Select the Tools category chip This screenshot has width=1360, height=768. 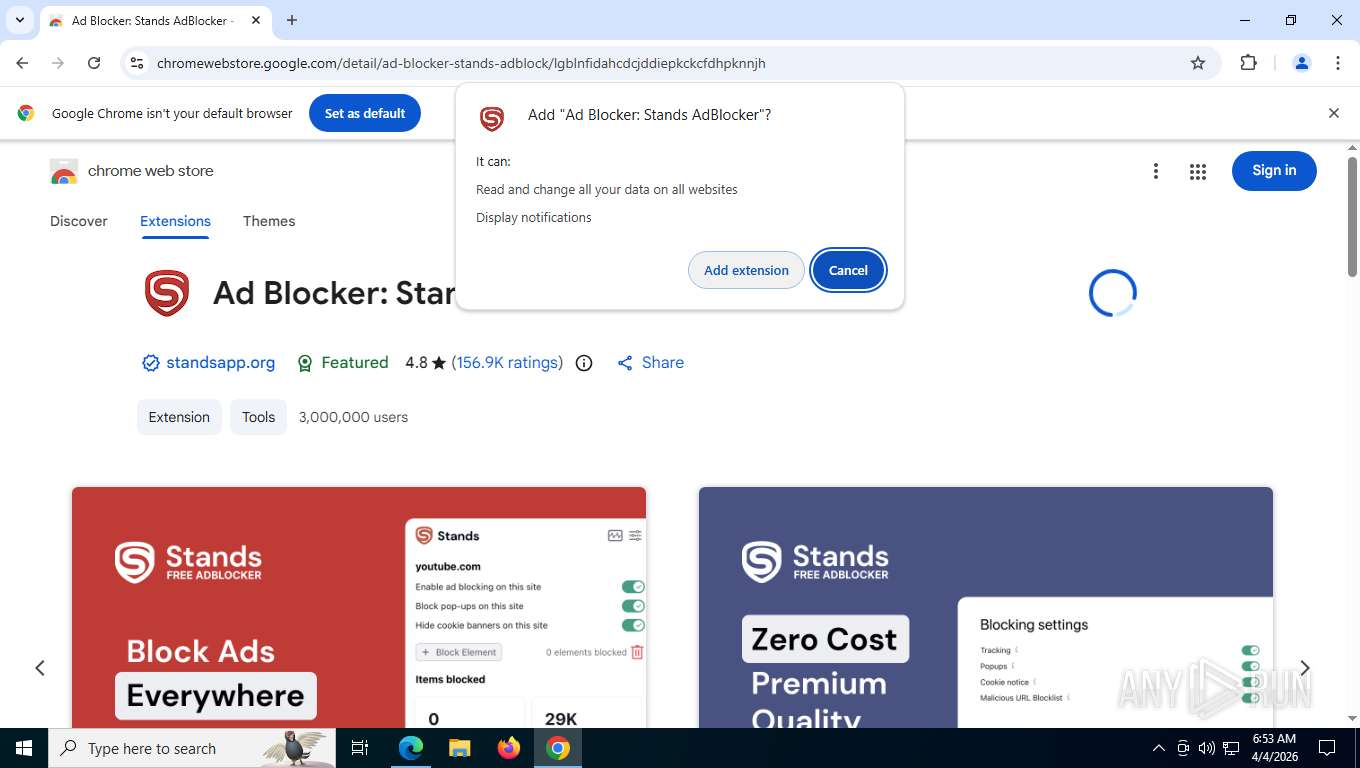point(258,417)
